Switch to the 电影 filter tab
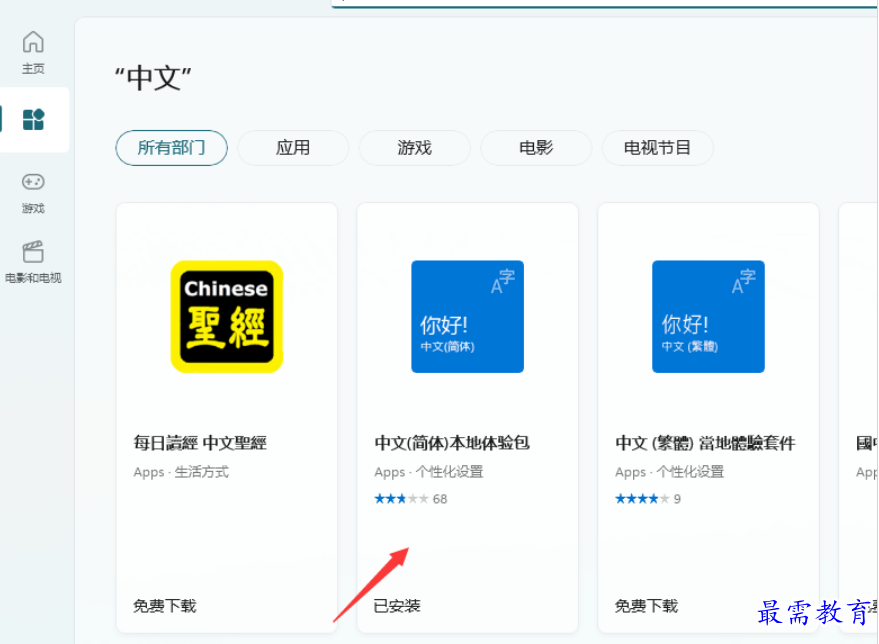The height and width of the screenshot is (644, 879). [536, 148]
